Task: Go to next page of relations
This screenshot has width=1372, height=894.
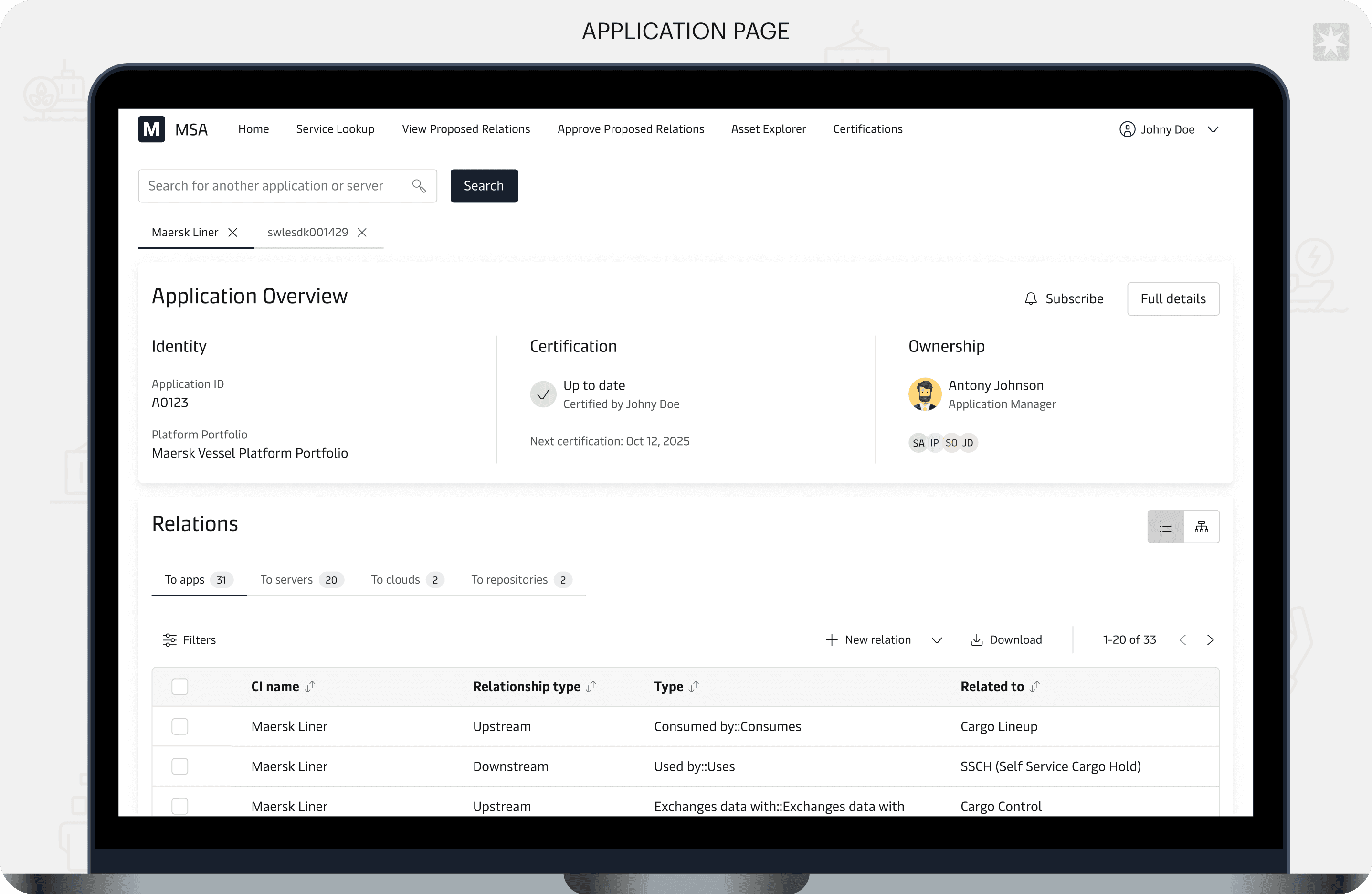Action: (x=1210, y=639)
